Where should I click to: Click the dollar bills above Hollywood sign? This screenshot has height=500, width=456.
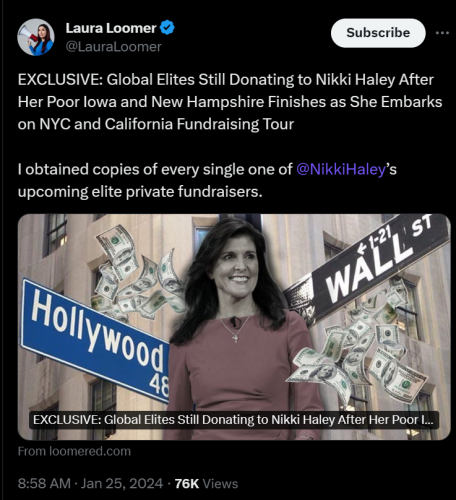138,273
